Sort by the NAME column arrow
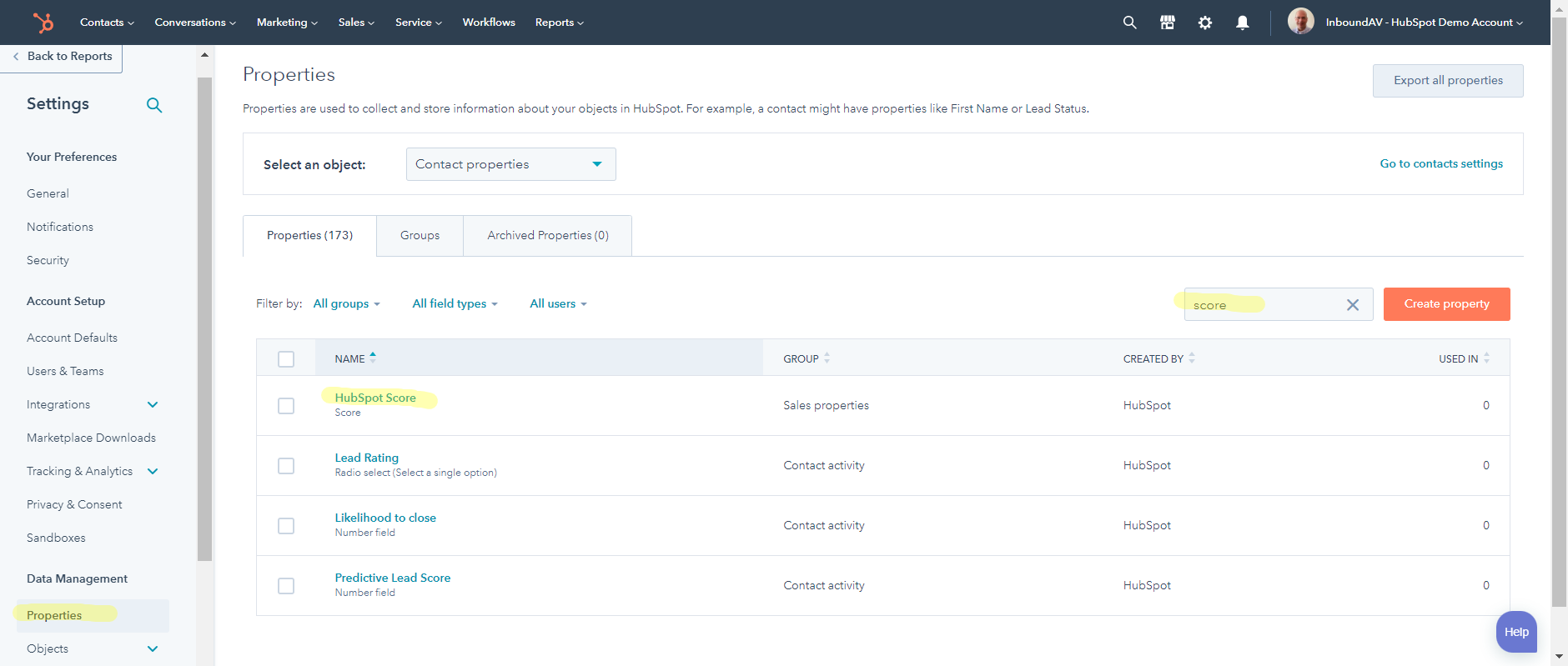 (x=373, y=357)
